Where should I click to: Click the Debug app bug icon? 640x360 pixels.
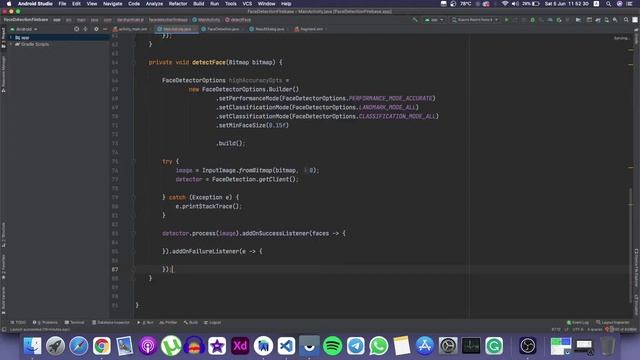[x=532, y=20]
